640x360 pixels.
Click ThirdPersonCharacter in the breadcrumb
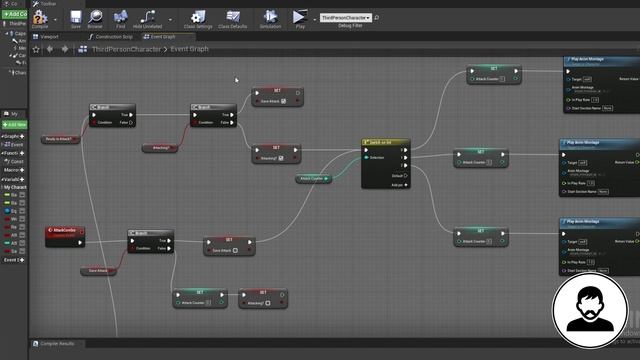coord(126,49)
